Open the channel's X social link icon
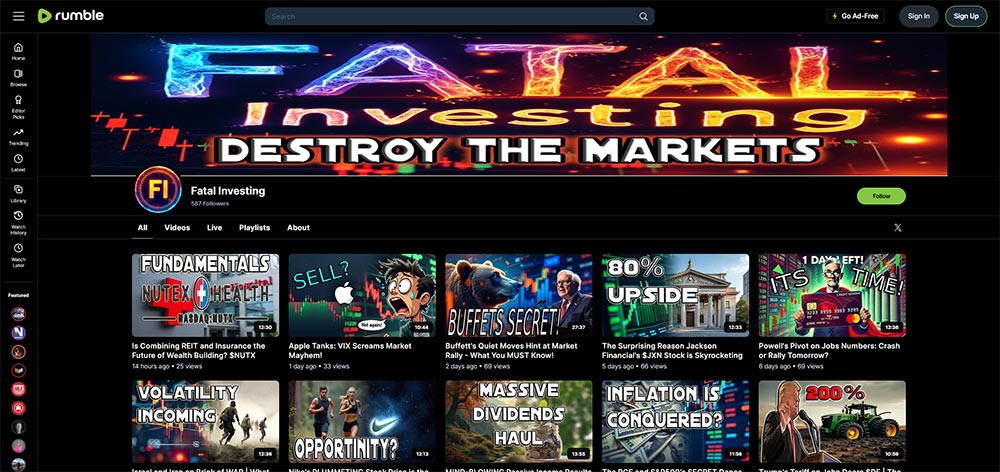1000x472 pixels. click(x=897, y=228)
